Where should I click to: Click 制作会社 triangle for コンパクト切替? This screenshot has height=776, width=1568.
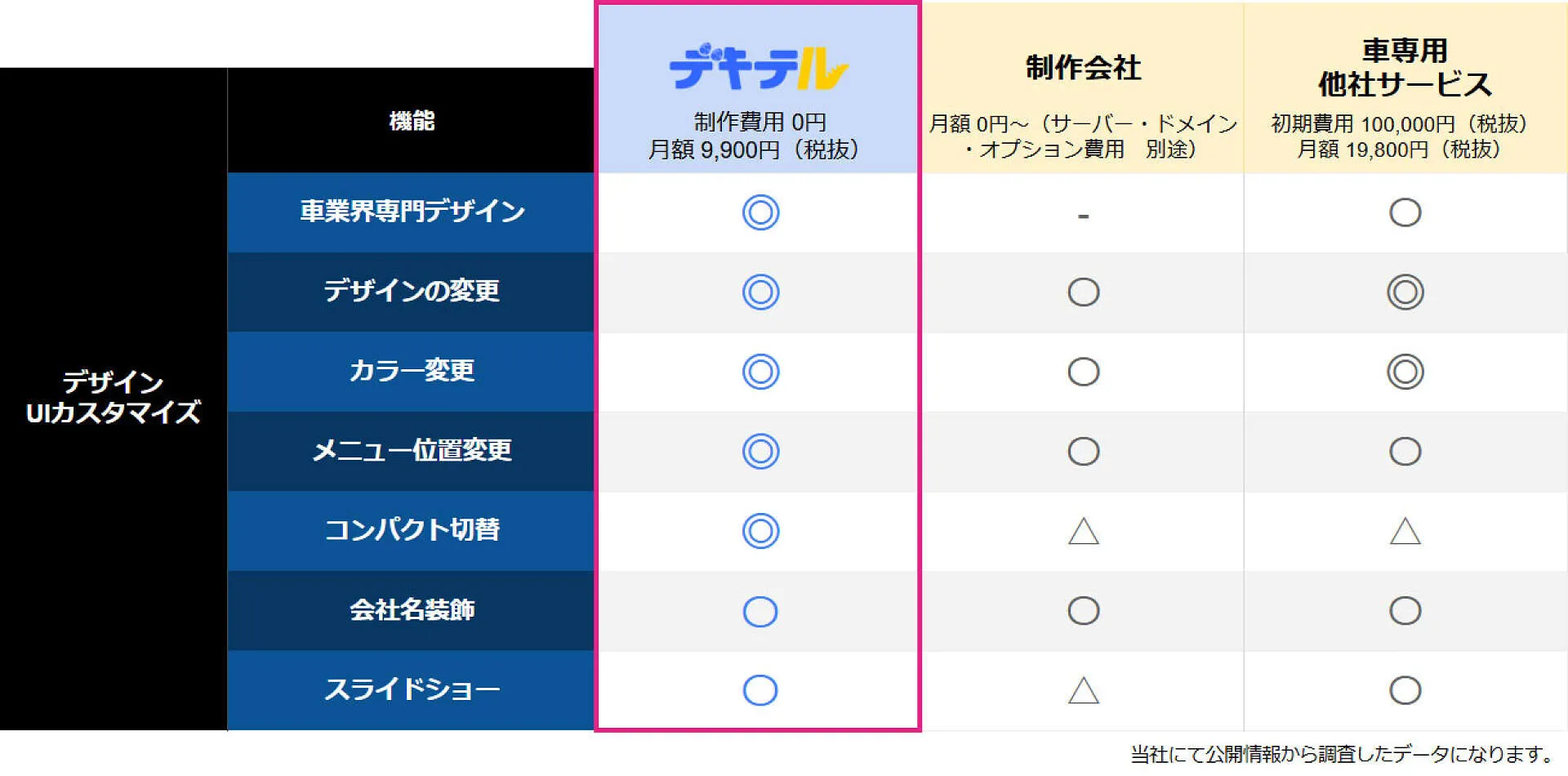pyautogui.click(x=1083, y=531)
